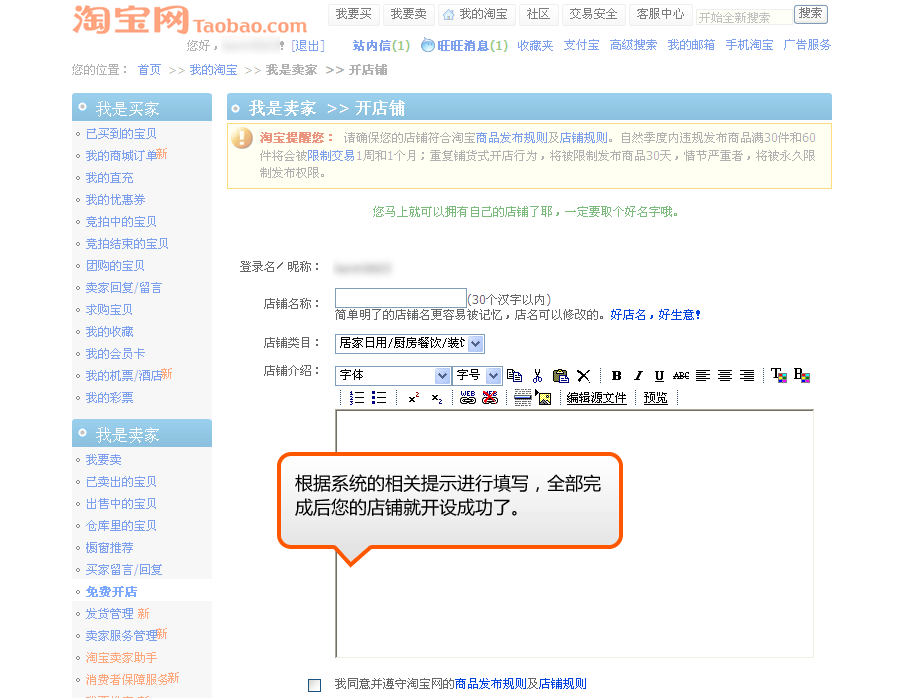Open the 字体 font dropdown

393,375
